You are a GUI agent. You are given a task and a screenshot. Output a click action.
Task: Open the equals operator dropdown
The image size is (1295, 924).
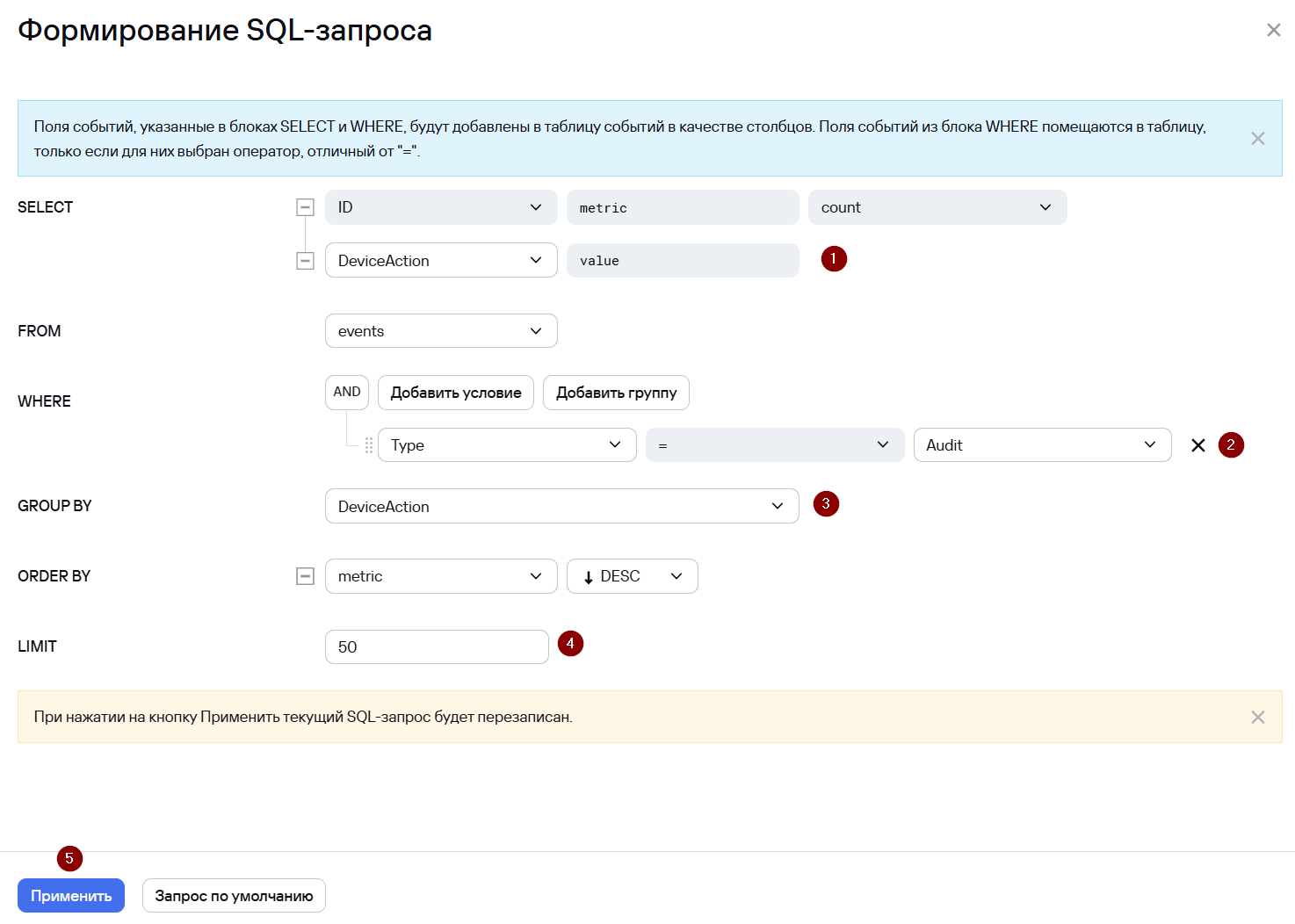775,445
